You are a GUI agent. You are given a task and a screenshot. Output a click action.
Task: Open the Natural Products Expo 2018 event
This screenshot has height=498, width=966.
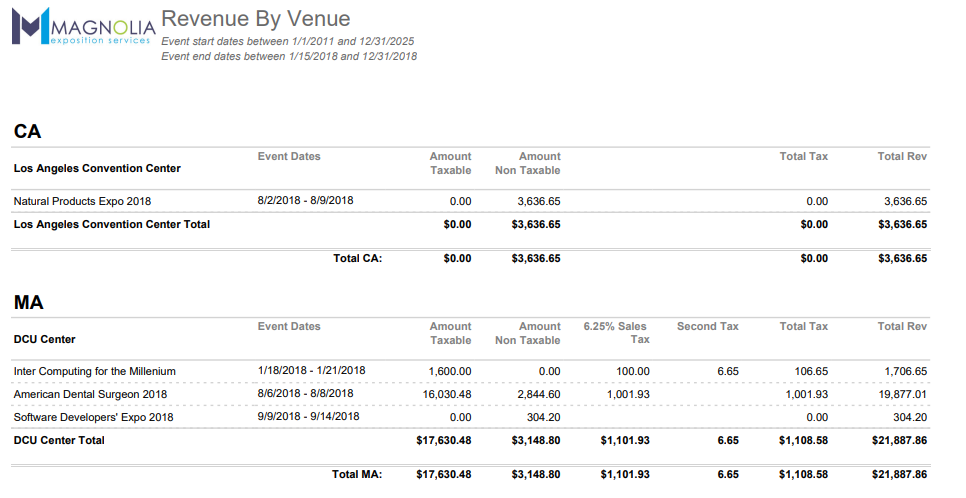point(82,201)
